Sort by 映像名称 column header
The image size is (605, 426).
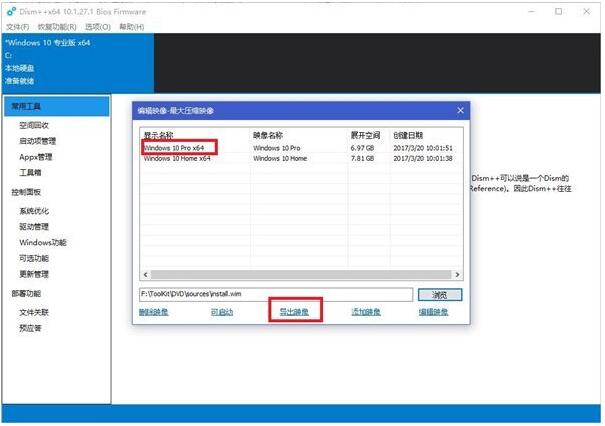click(268, 135)
